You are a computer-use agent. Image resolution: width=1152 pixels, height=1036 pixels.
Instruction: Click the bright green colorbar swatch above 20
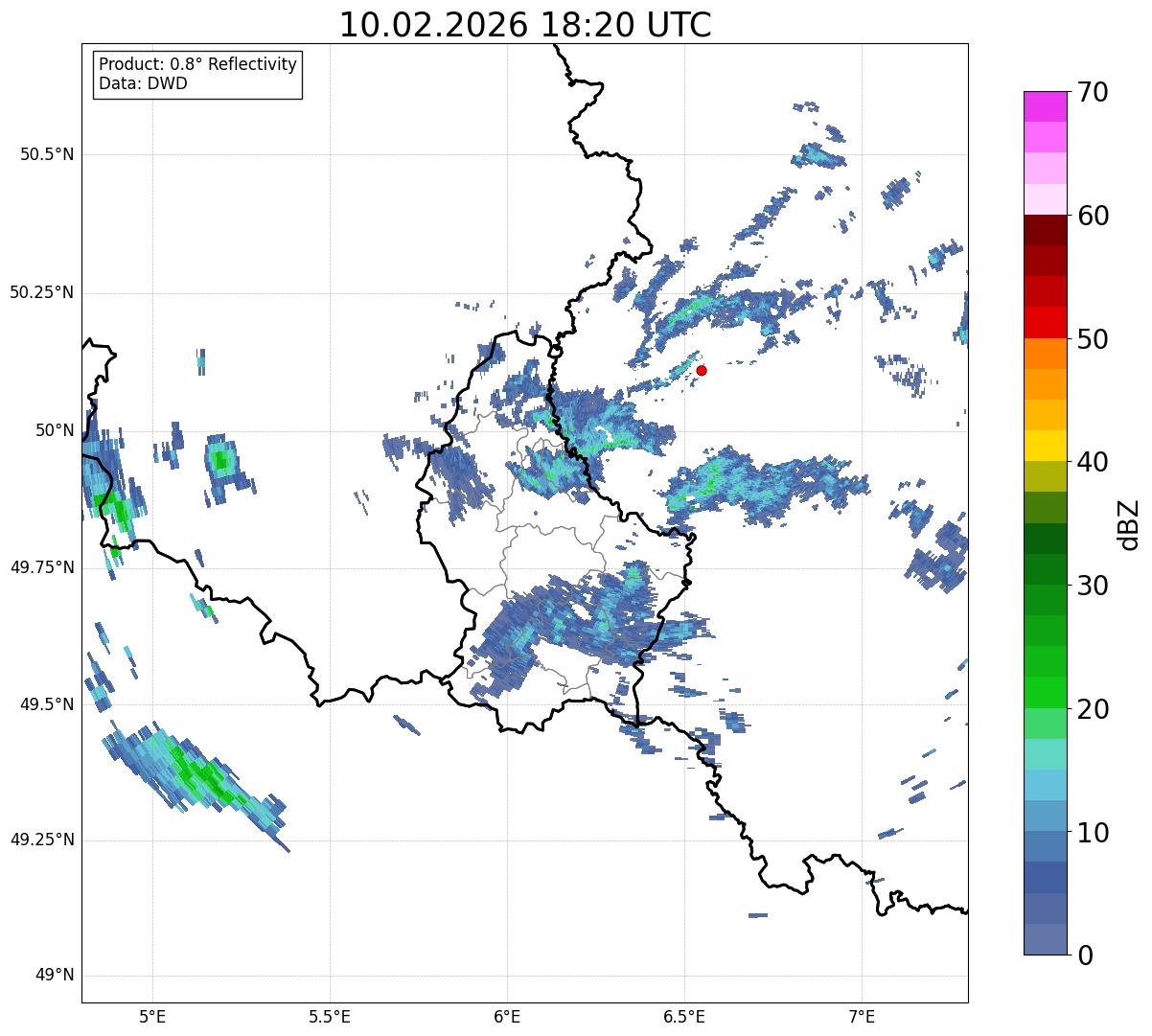(1045, 692)
